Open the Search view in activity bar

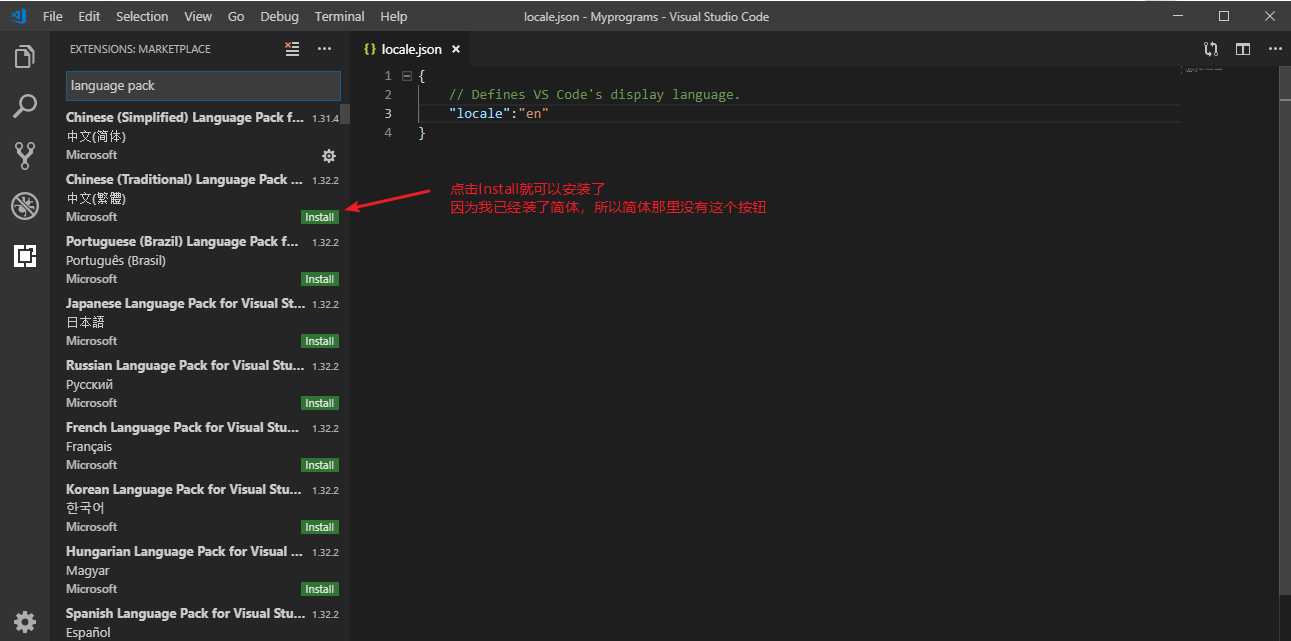click(25, 105)
